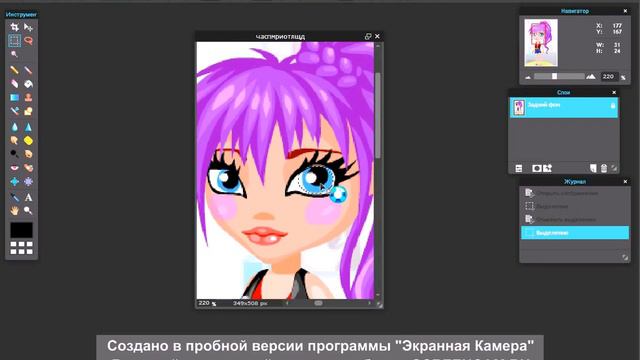The image size is (640, 360).
Task: Add a layer mask in the Layers panel
Action: tap(536, 169)
